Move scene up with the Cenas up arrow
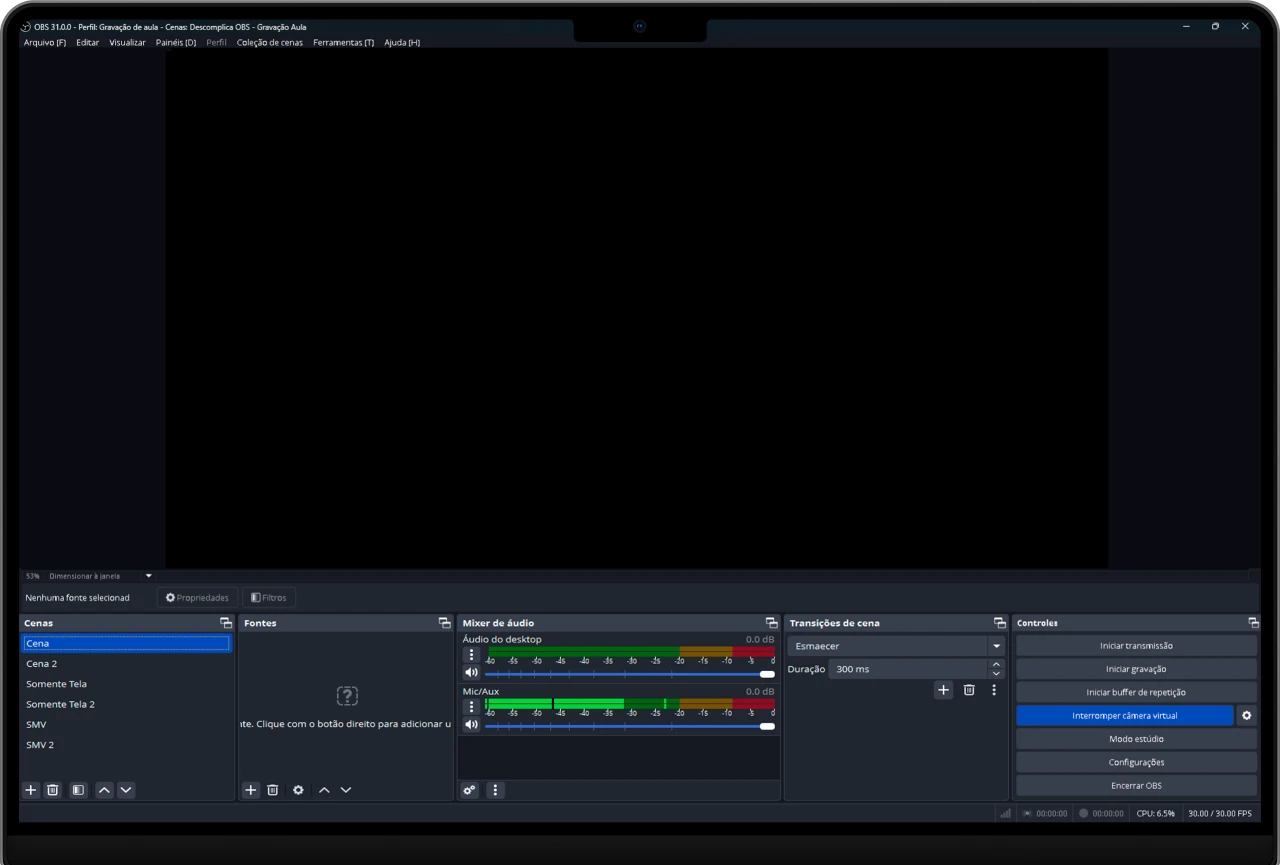 coord(105,790)
